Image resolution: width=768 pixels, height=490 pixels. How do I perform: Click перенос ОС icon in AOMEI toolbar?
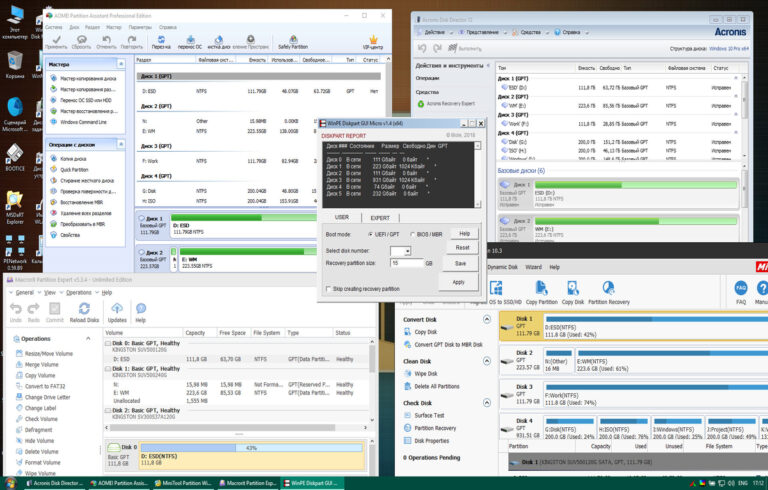tap(191, 39)
